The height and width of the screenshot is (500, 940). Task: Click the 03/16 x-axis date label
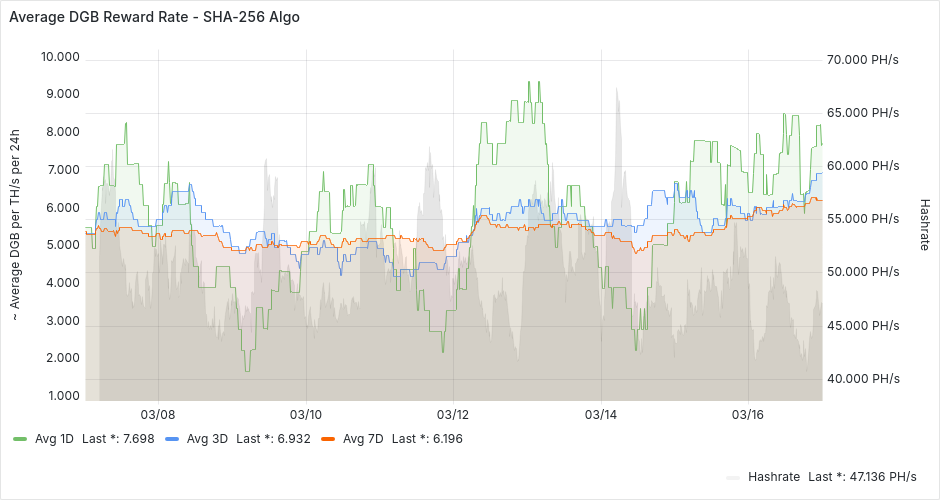pos(748,414)
